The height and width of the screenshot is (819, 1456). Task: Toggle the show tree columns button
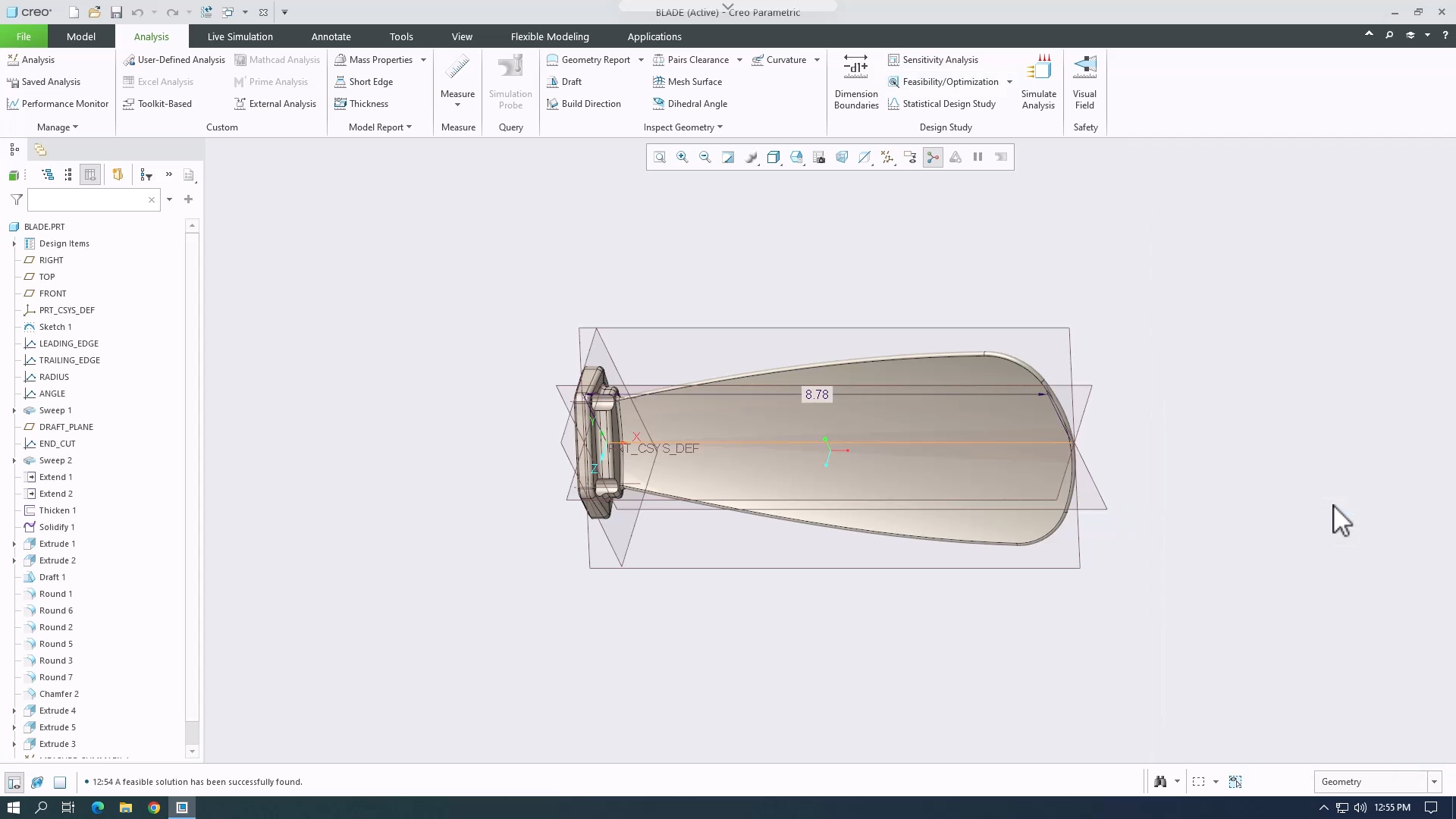pyautogui.click(x=90, y=174)
